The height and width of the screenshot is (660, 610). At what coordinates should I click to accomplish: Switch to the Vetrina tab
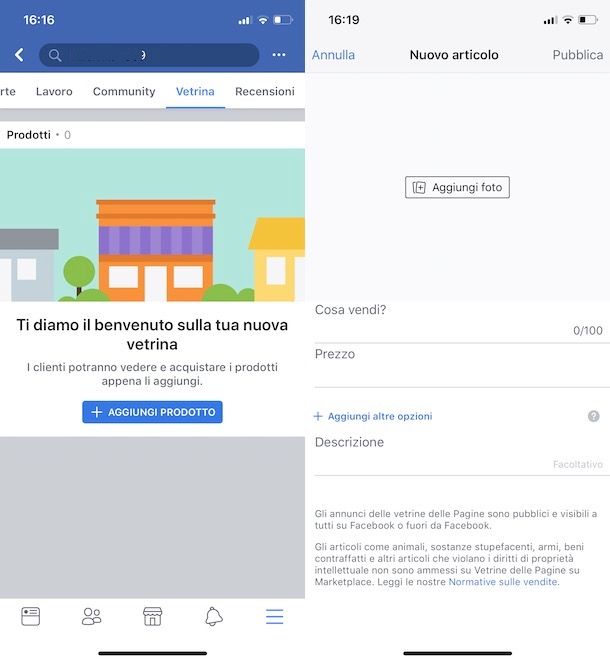click(x=195, y=91)
